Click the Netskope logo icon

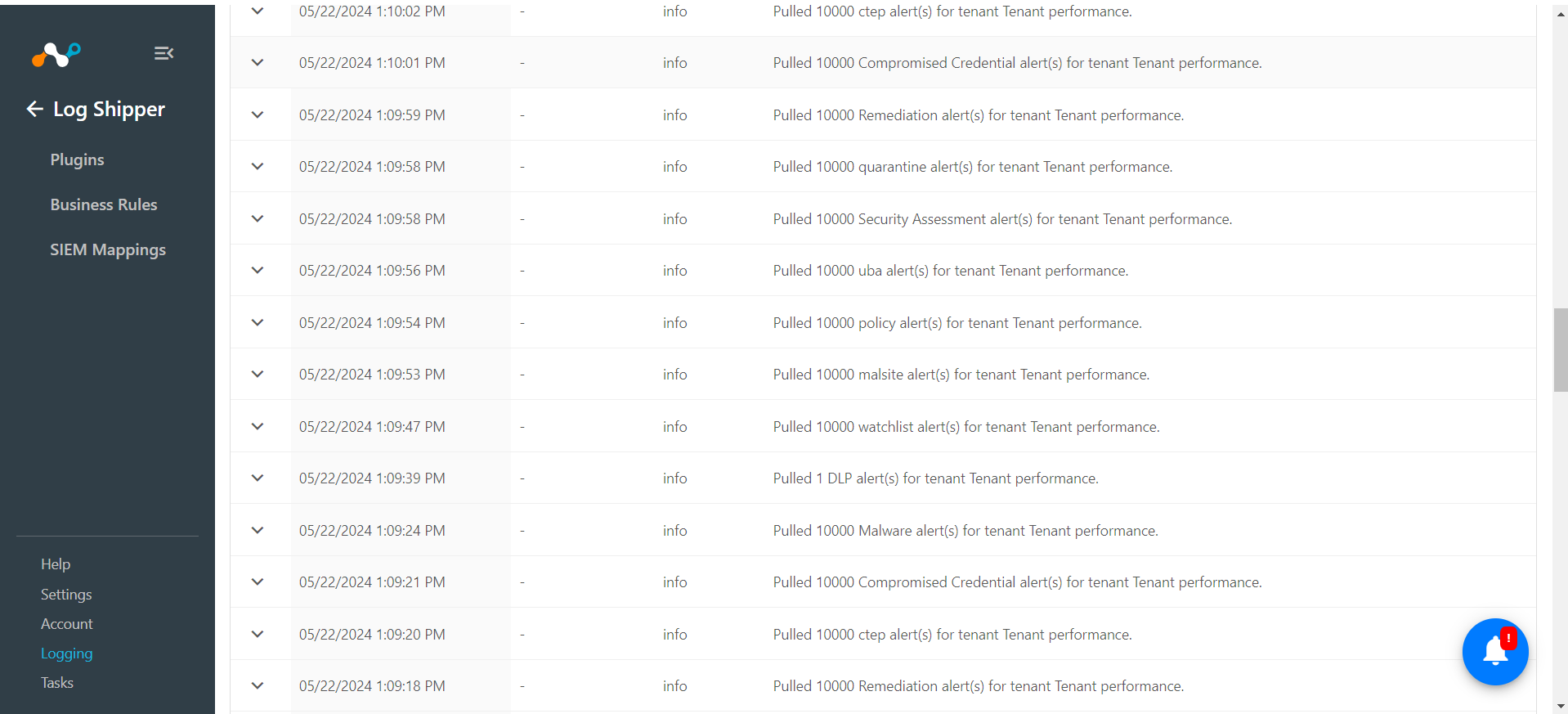pos(56,54)
